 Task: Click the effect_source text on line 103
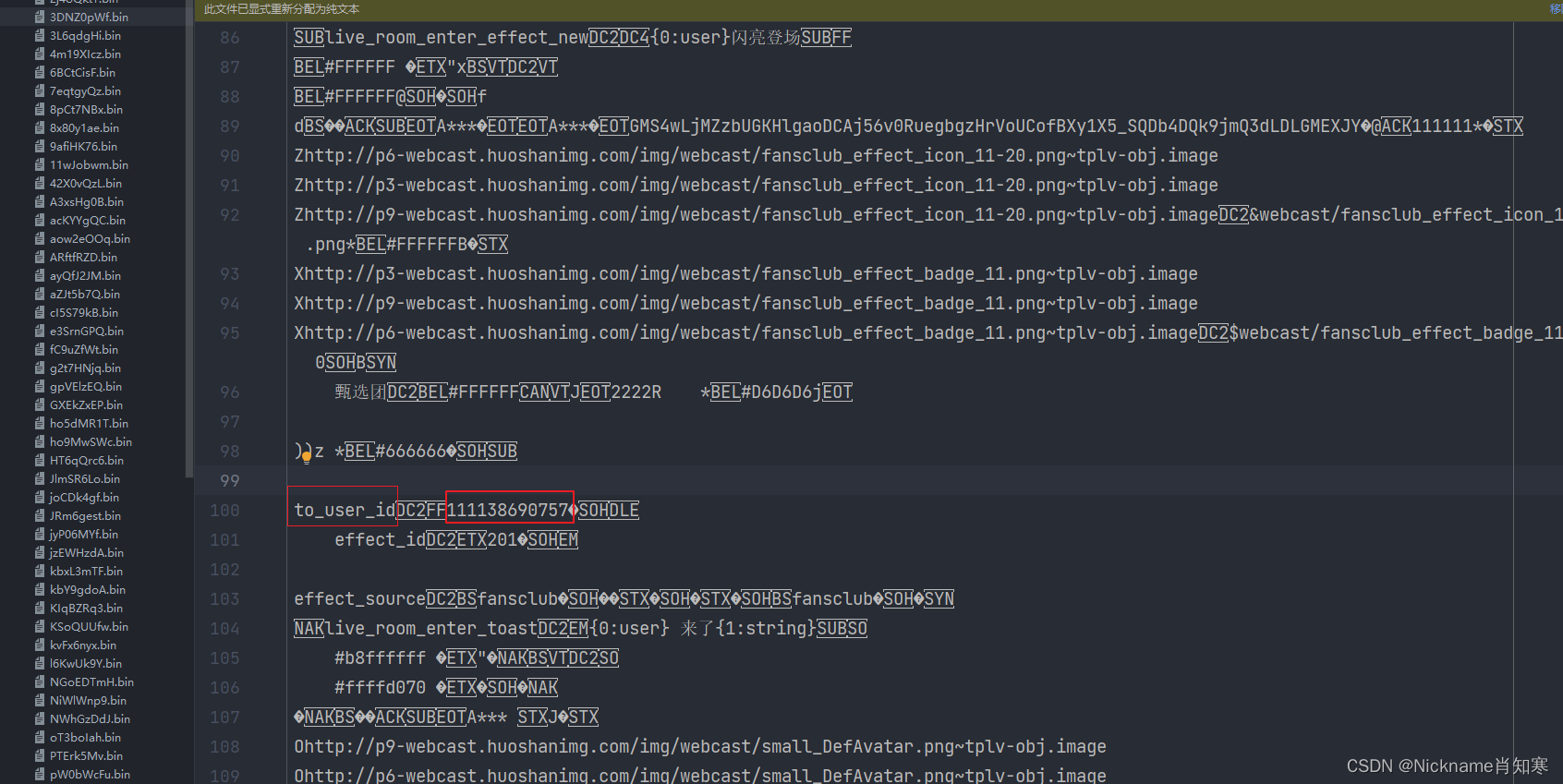point(360,598)
